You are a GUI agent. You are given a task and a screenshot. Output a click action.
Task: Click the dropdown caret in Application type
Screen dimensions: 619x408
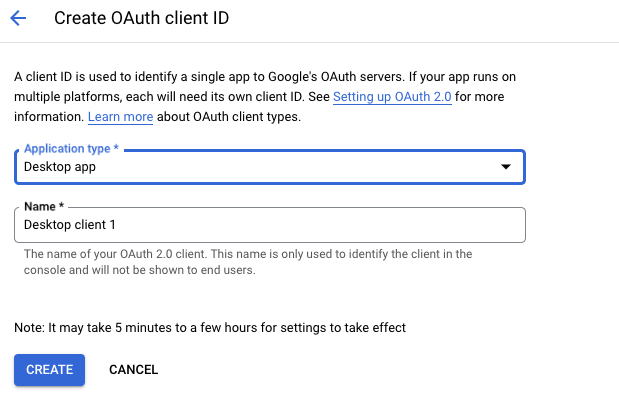(x=506, y=166)
